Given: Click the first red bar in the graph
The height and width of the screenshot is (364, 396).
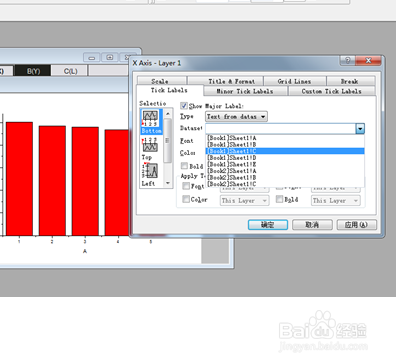Looking at the screenshot, I should pyautogui.click(x=19, y=179).
